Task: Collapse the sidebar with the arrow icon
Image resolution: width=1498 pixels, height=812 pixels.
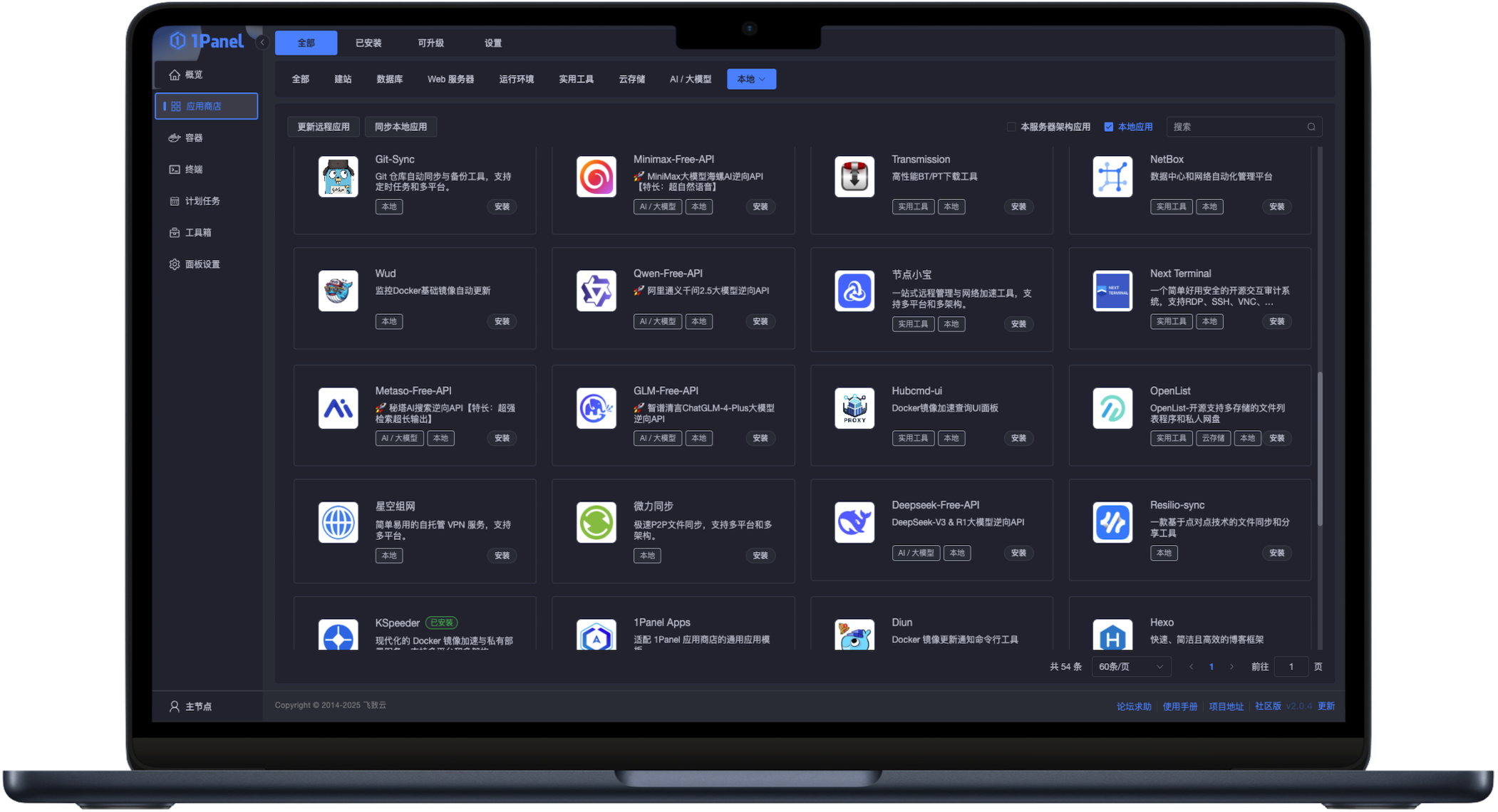Action: tap(262, 43)
